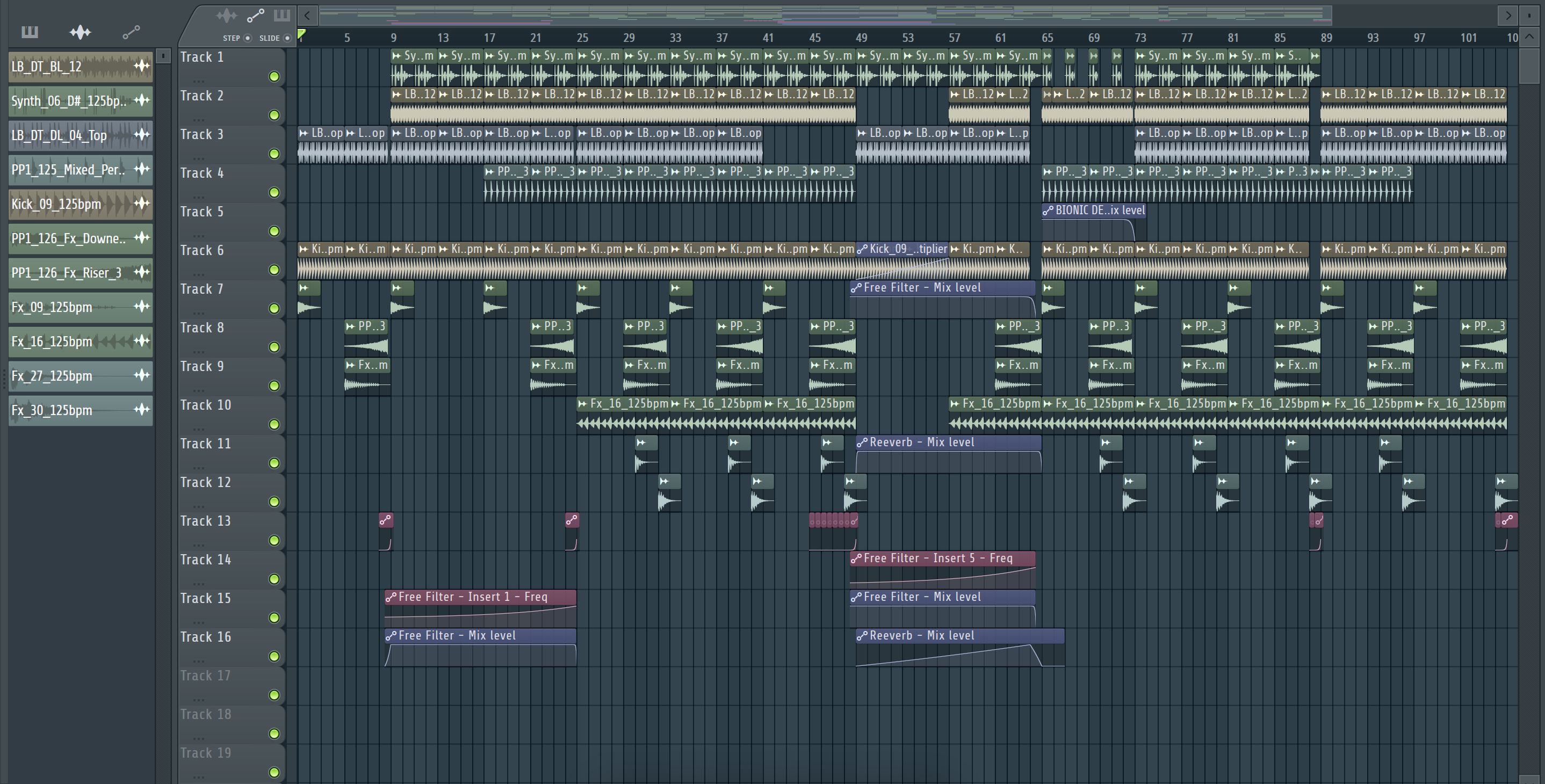Viewport: 1545px width, 784px height.
Task: Click waveform icon on Fx_27_125bpm clip
Action: [x=141, y=375]
